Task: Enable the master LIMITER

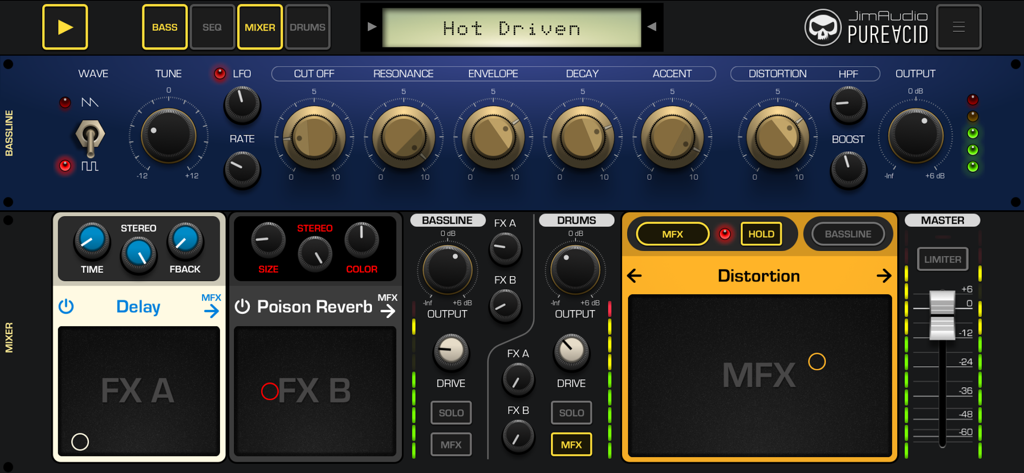Action: (x=942, y=259)
